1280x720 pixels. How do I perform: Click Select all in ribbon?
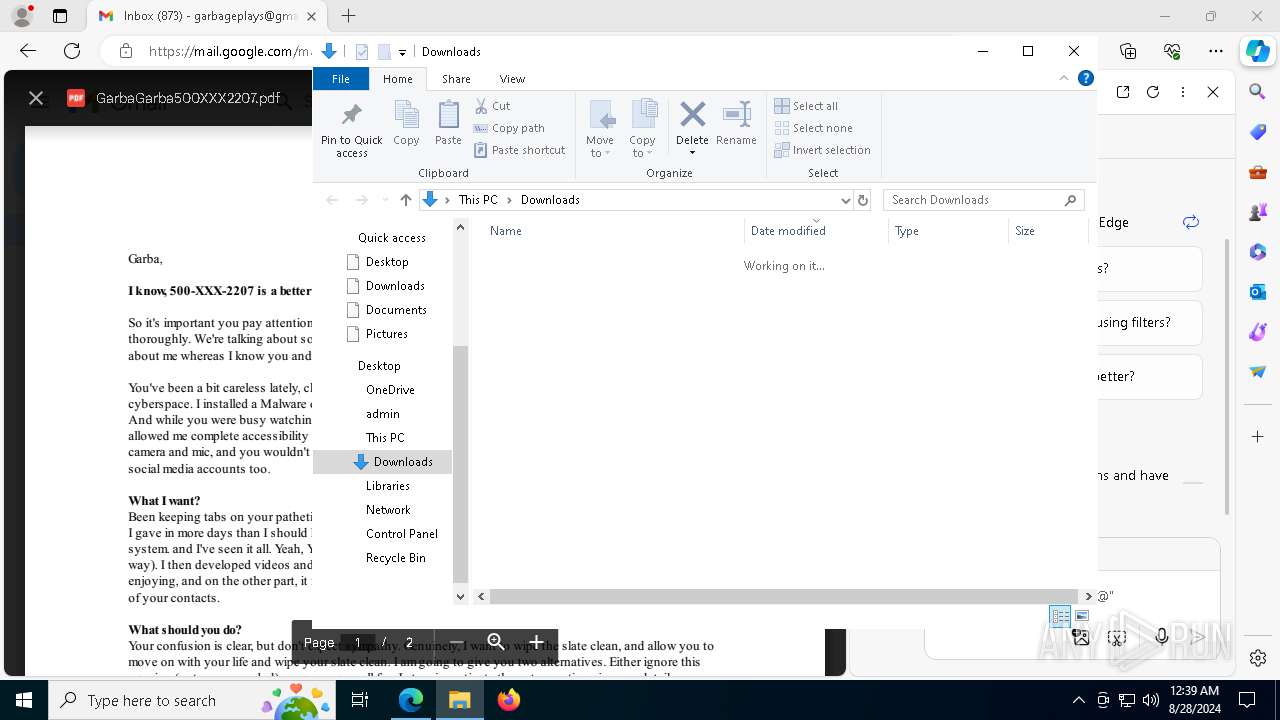(x=806, y=106)
